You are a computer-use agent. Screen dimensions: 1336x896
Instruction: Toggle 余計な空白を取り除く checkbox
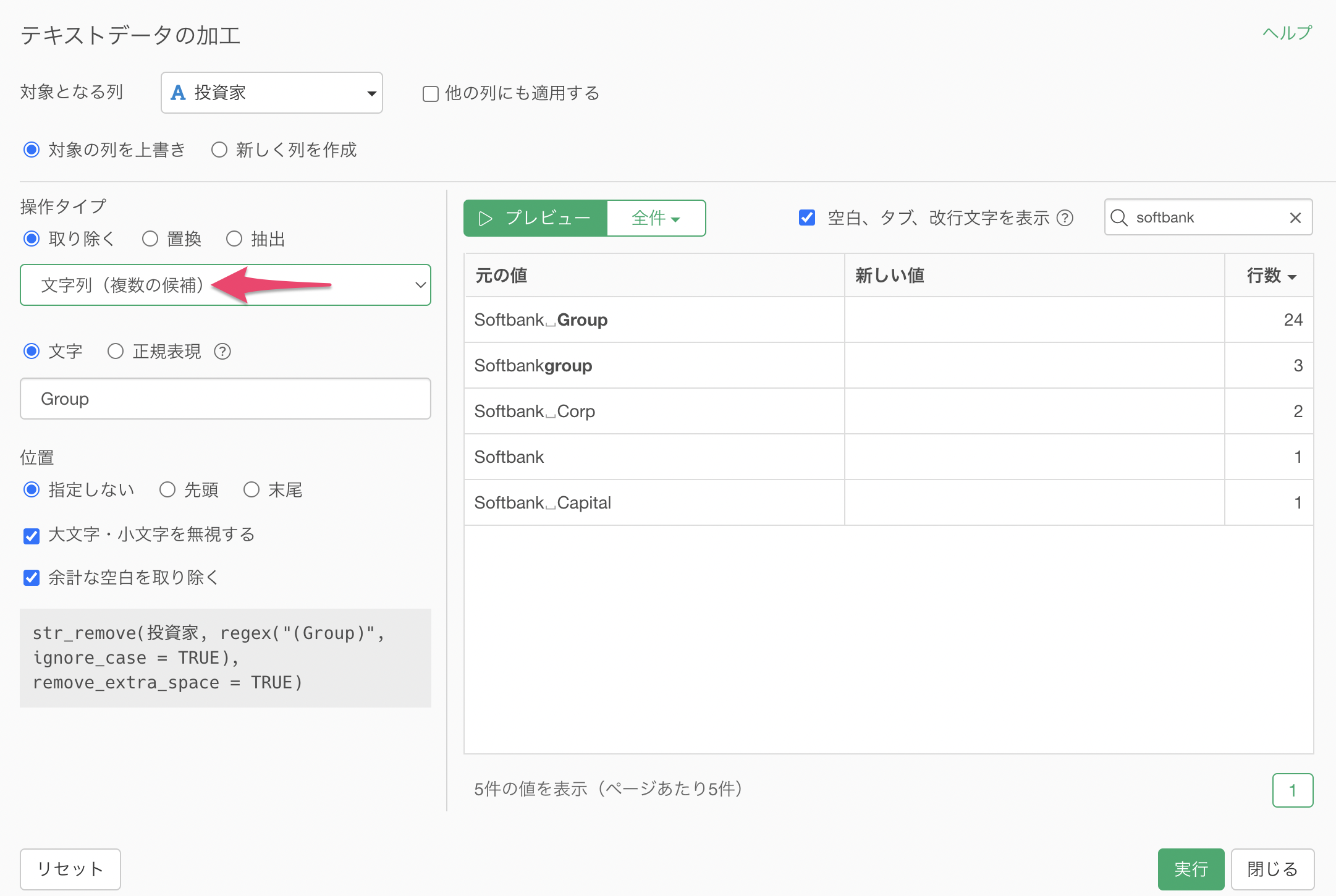(x=32, y=578)
